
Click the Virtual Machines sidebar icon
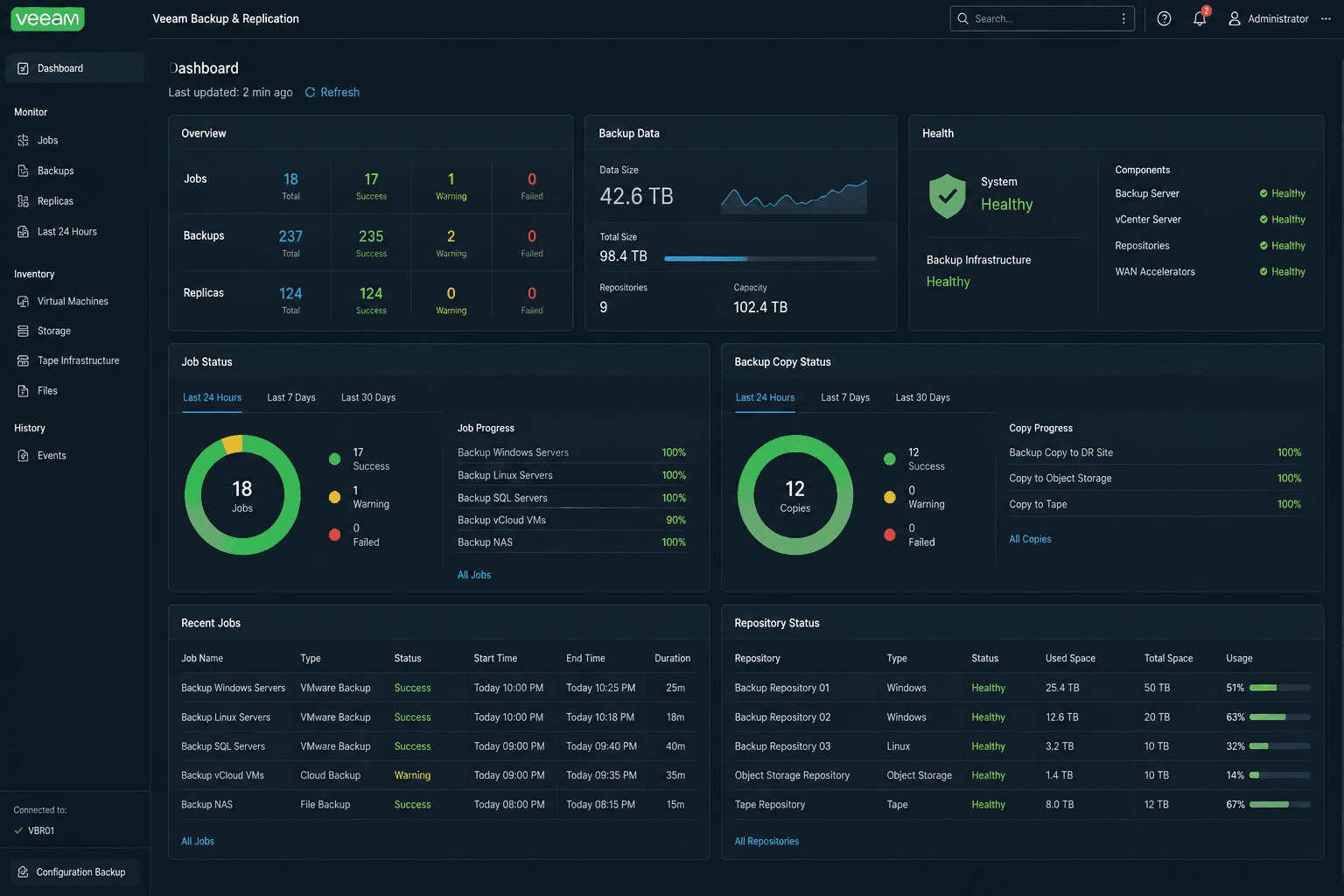[24, 301]
